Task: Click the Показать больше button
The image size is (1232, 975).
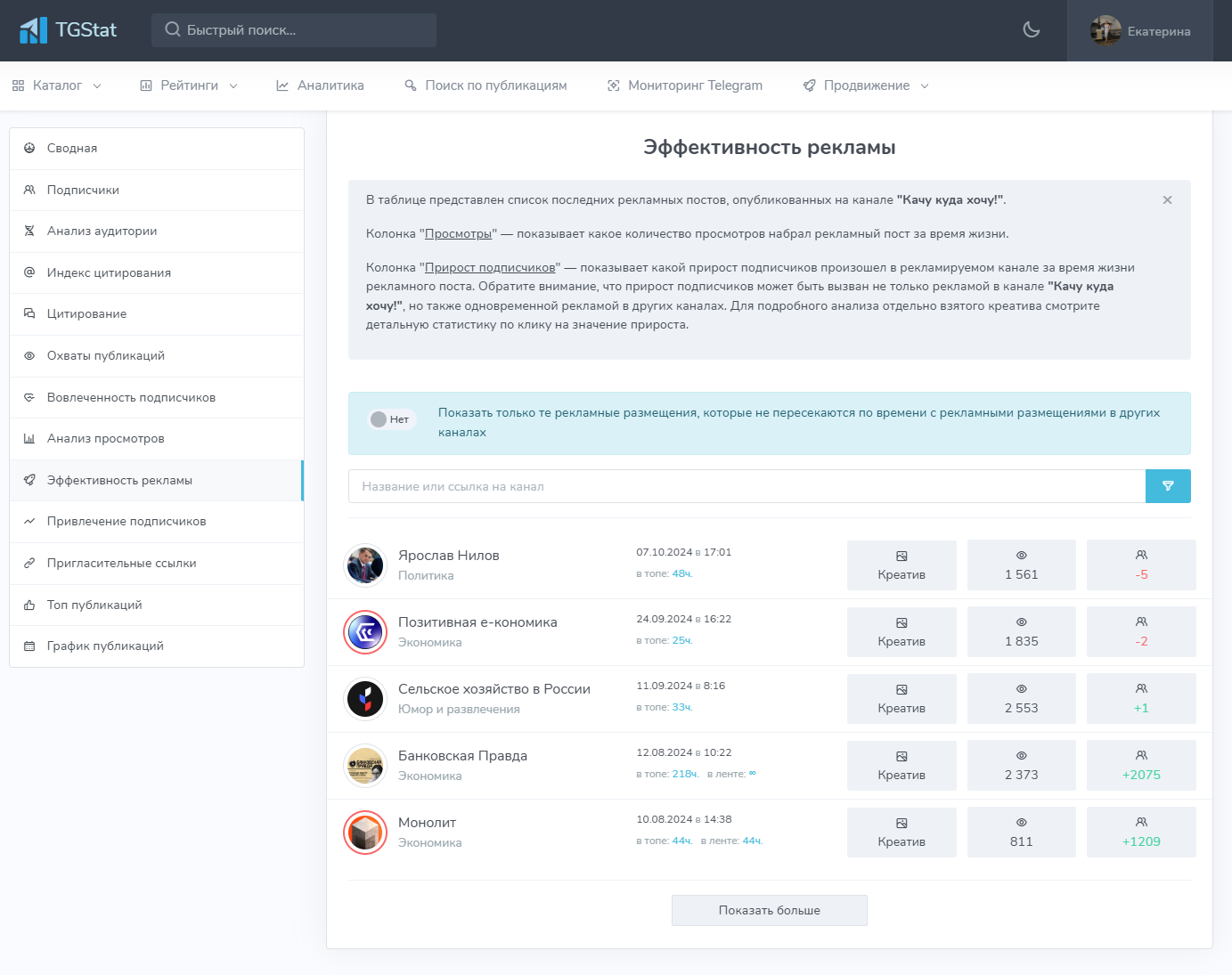Action: 769,910
